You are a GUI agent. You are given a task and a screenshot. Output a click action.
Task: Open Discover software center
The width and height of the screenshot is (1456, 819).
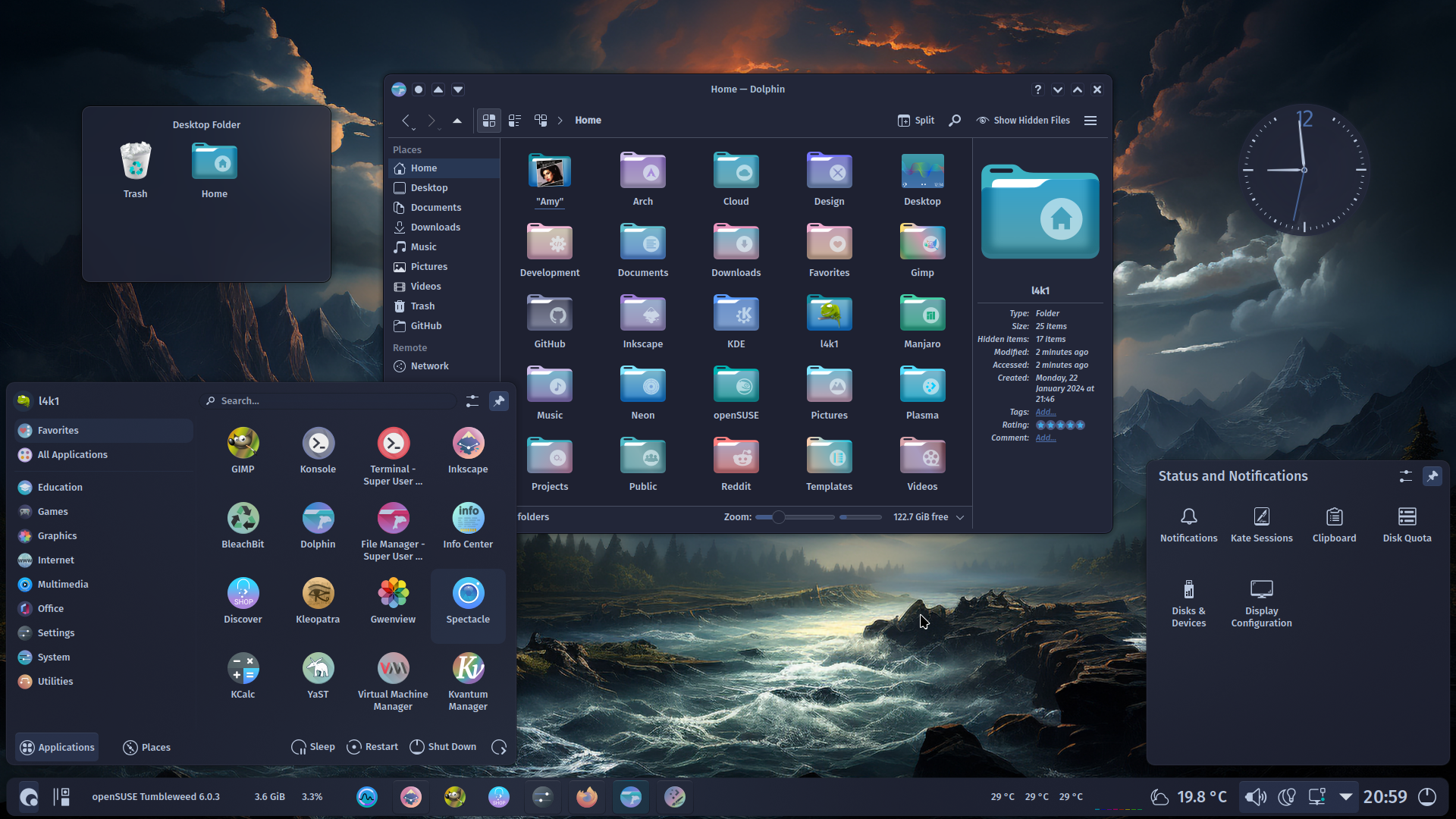tap(243, 601)
